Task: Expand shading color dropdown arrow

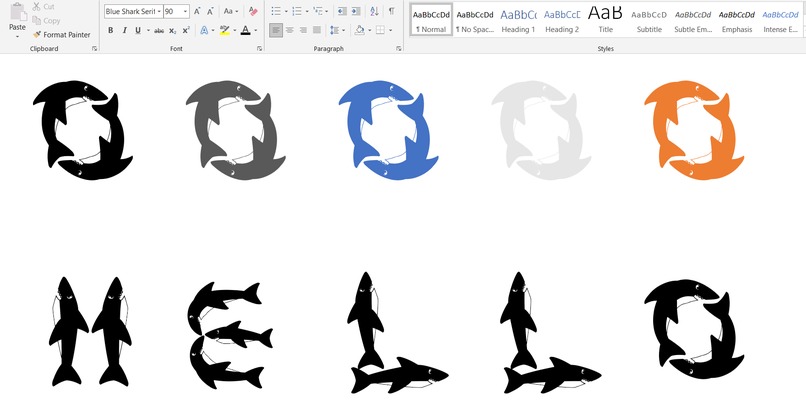Action: coord(370,31)
